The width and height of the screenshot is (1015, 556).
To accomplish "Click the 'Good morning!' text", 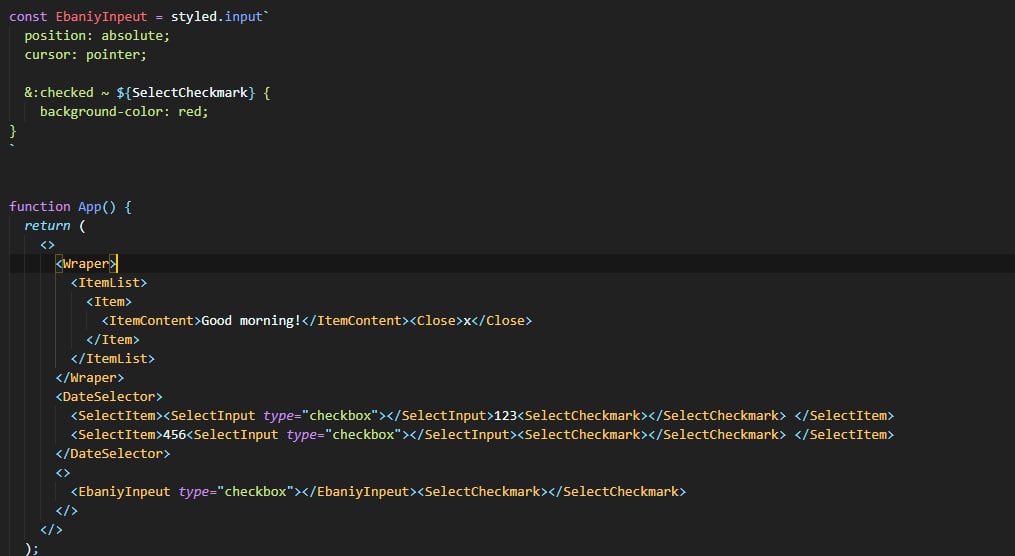I will click(251, 320).
